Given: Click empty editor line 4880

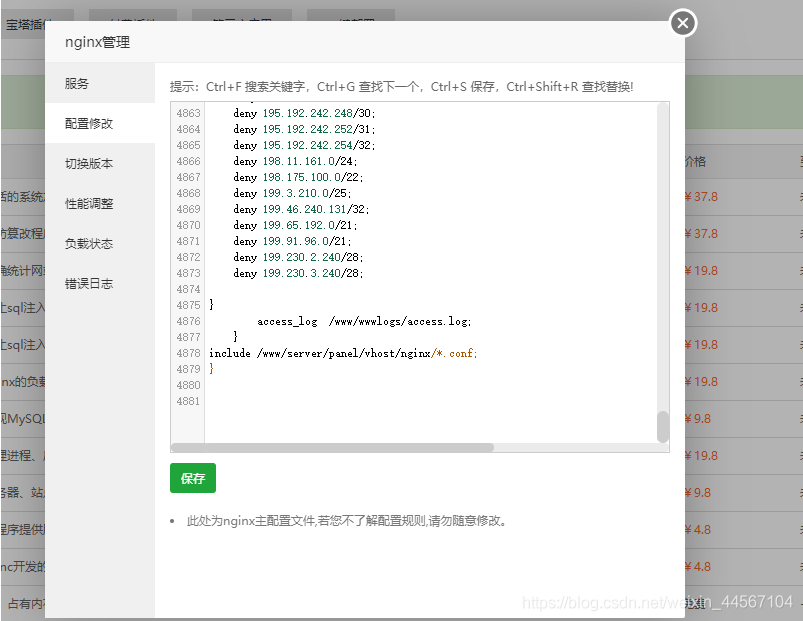Looking at the screenshot, I should coord(430,385).
